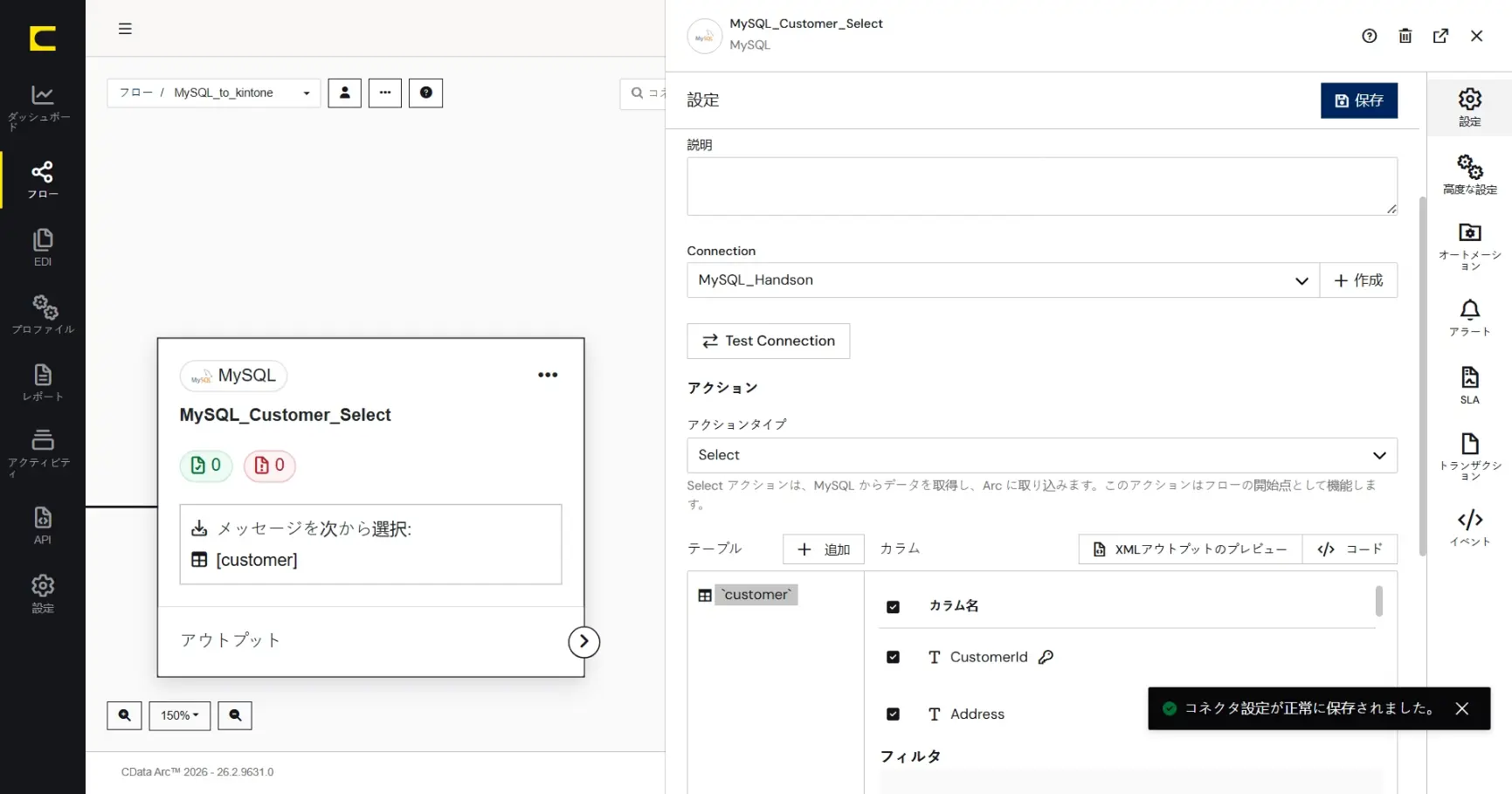Open the Connection dropdown MySQL_Handson

click(1003, 280)
